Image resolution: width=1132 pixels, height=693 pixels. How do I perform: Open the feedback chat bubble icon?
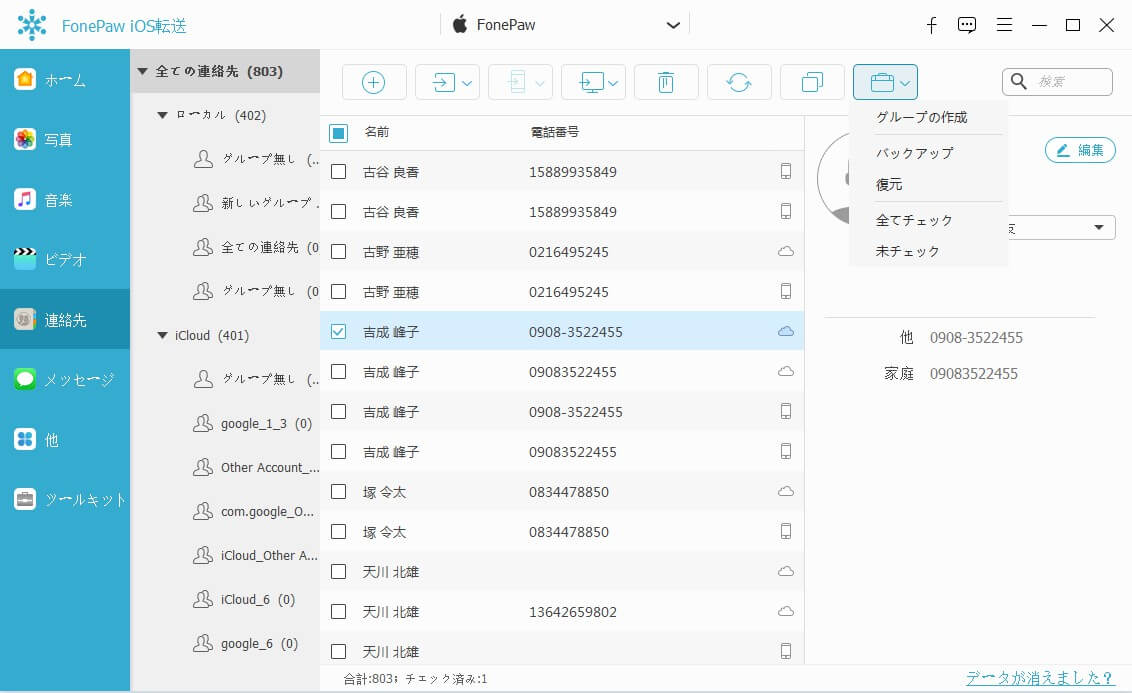pos(967,25)
